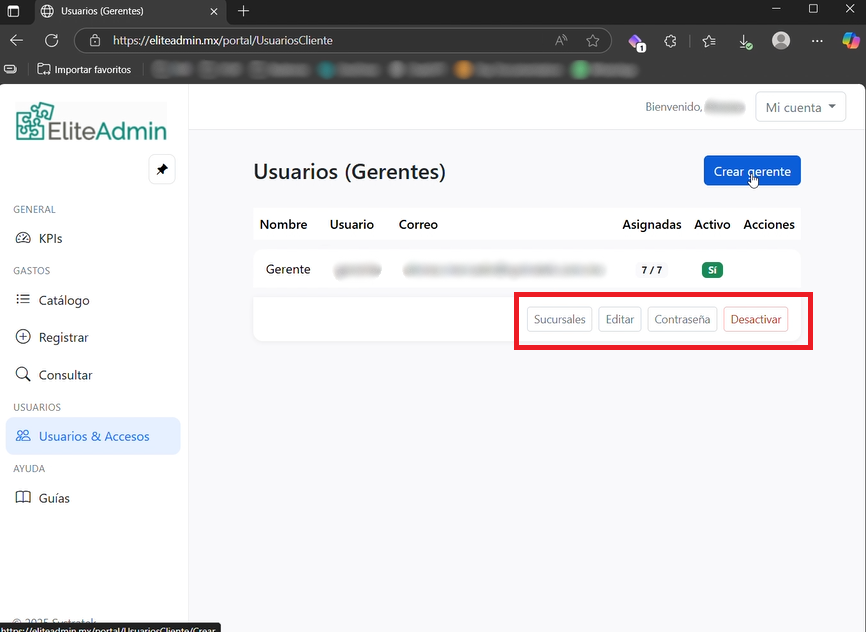Click the EliteAdmin logo
Screen dimensions: 866x632
(91, 122)
